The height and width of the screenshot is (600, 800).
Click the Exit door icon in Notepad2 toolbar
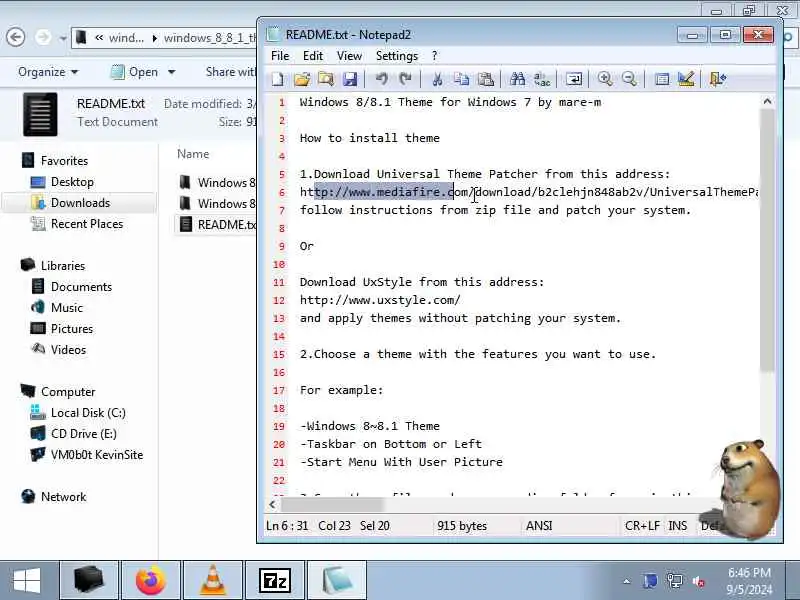point(717,79)
